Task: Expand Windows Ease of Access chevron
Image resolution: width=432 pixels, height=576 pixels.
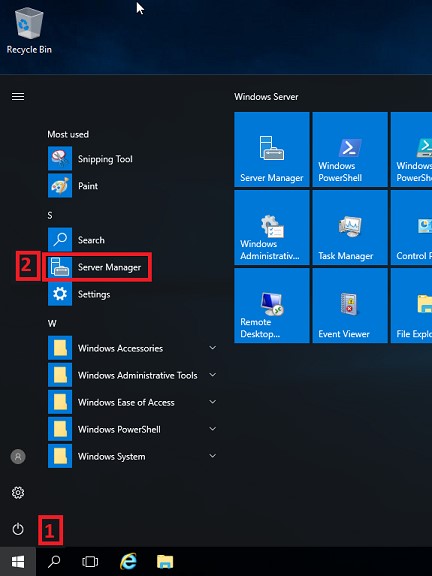Action: point(212,402)
